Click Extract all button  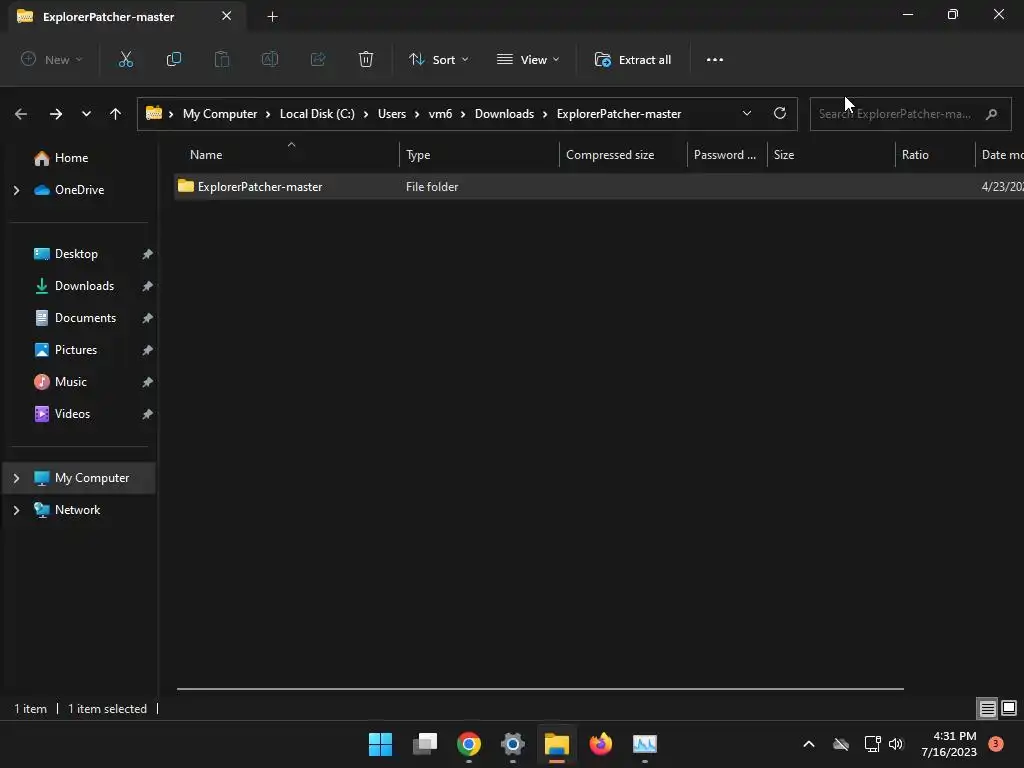(632, 59)
